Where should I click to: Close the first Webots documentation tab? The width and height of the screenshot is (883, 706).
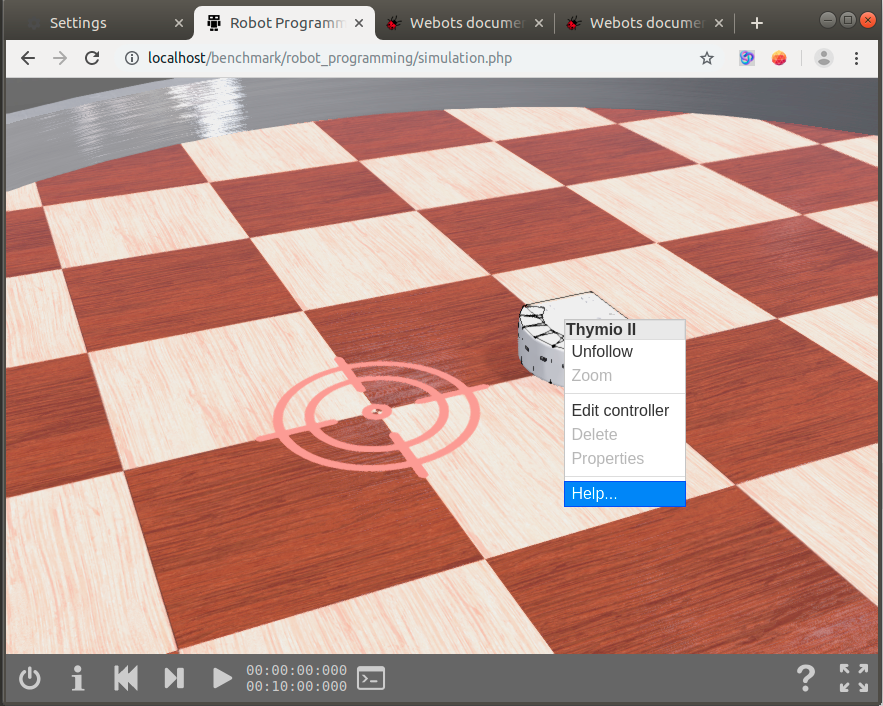[539, 23]
